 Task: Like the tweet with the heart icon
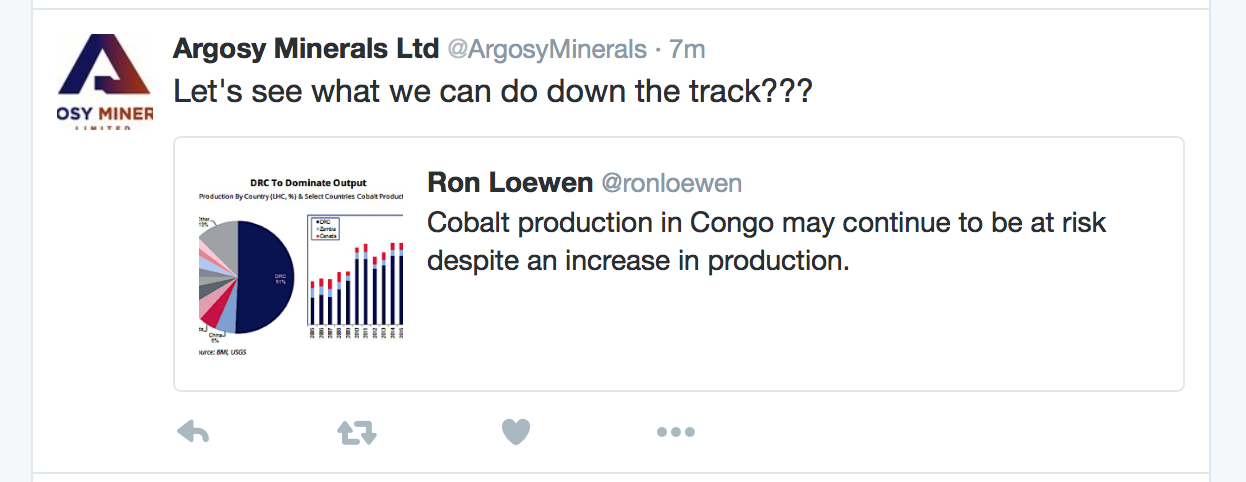[515, 432]
